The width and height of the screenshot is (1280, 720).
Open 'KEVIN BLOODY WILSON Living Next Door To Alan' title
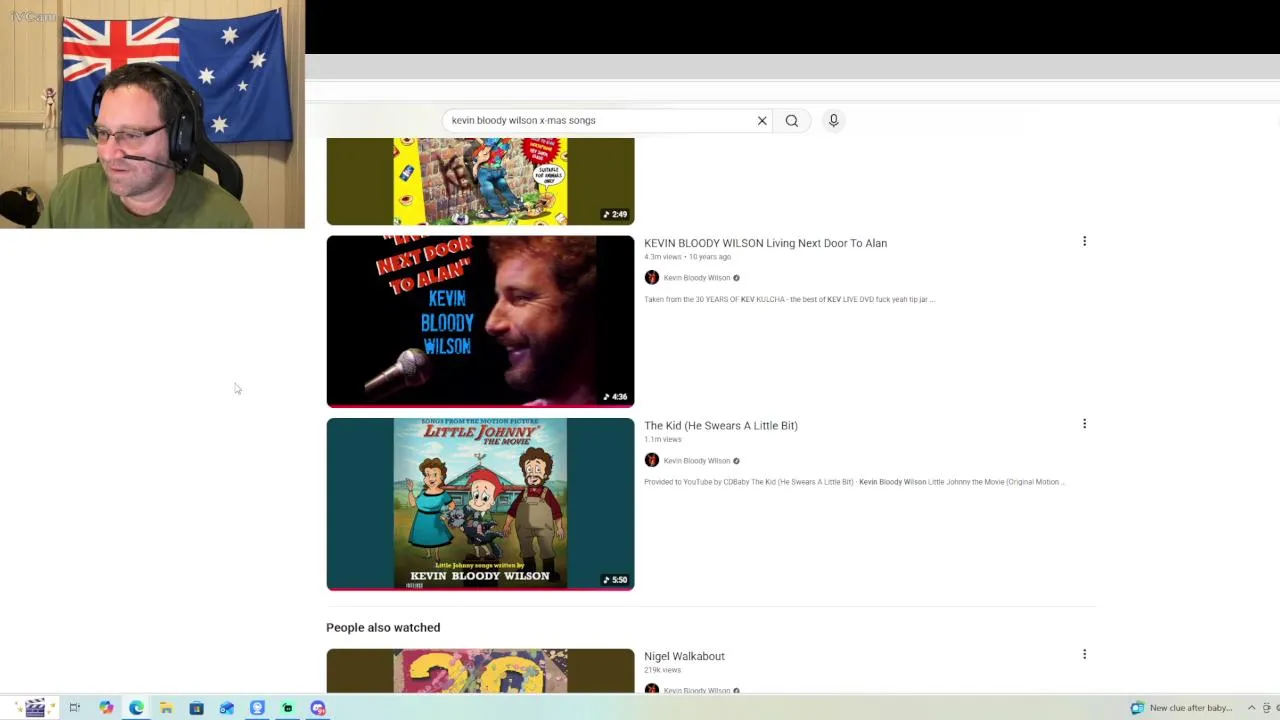[x=765, y=243]
